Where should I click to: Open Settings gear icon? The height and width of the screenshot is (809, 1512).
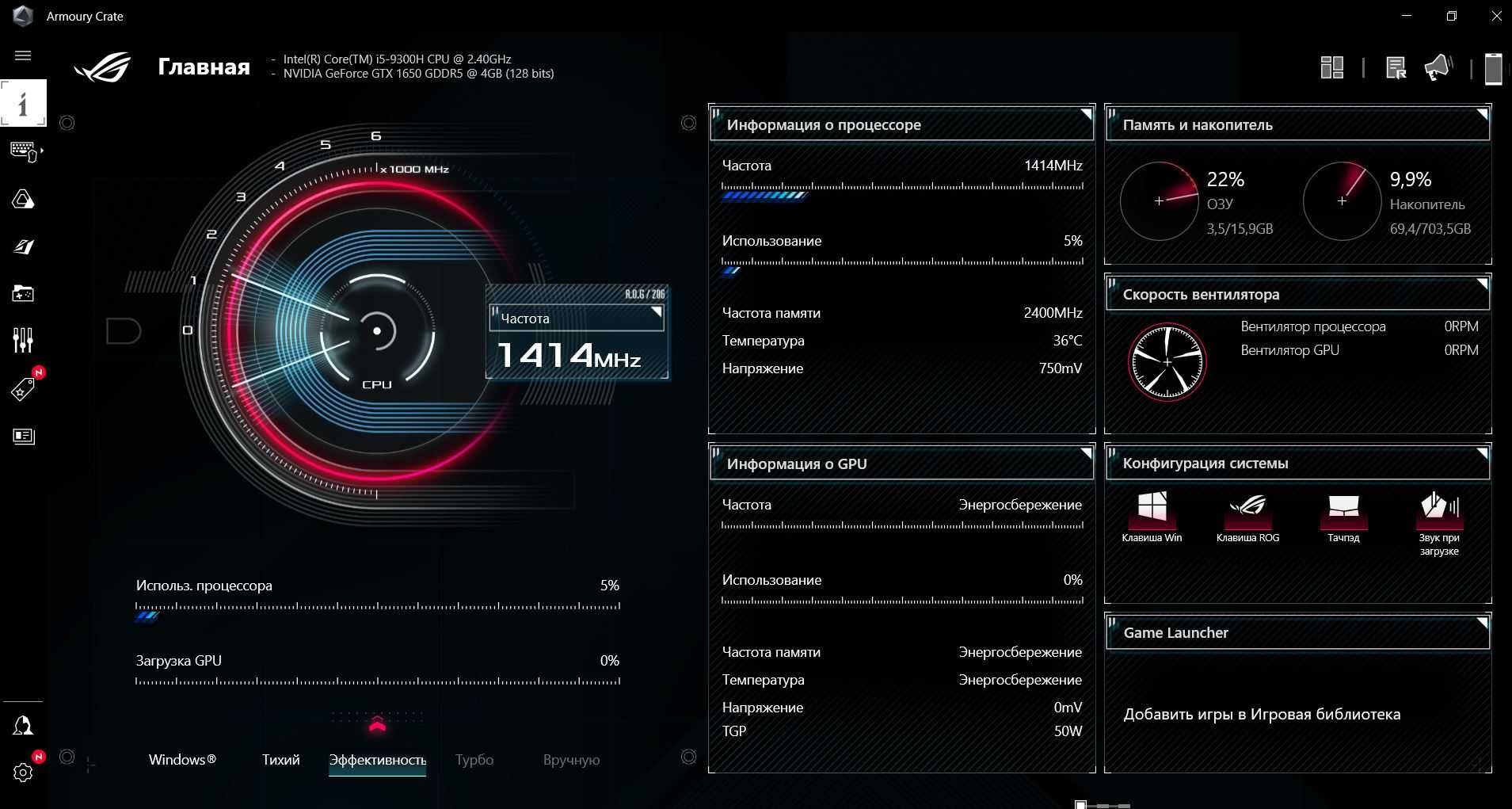tap(23, 773)
